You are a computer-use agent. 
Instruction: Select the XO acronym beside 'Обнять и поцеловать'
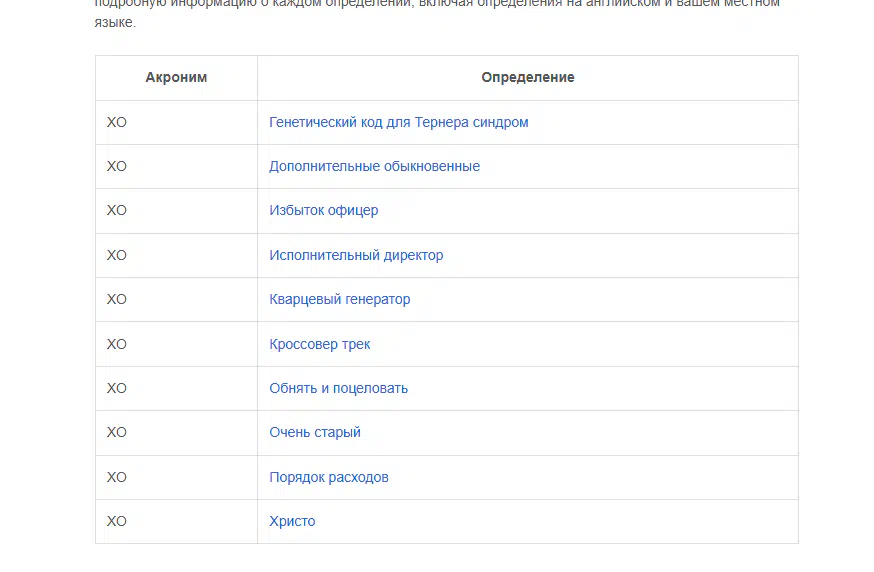click(117, 388)
